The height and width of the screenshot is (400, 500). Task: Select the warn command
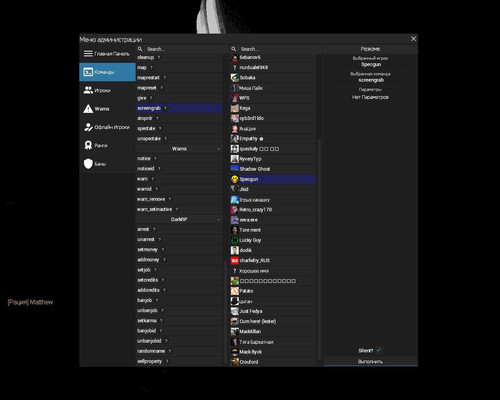[179, 179]
